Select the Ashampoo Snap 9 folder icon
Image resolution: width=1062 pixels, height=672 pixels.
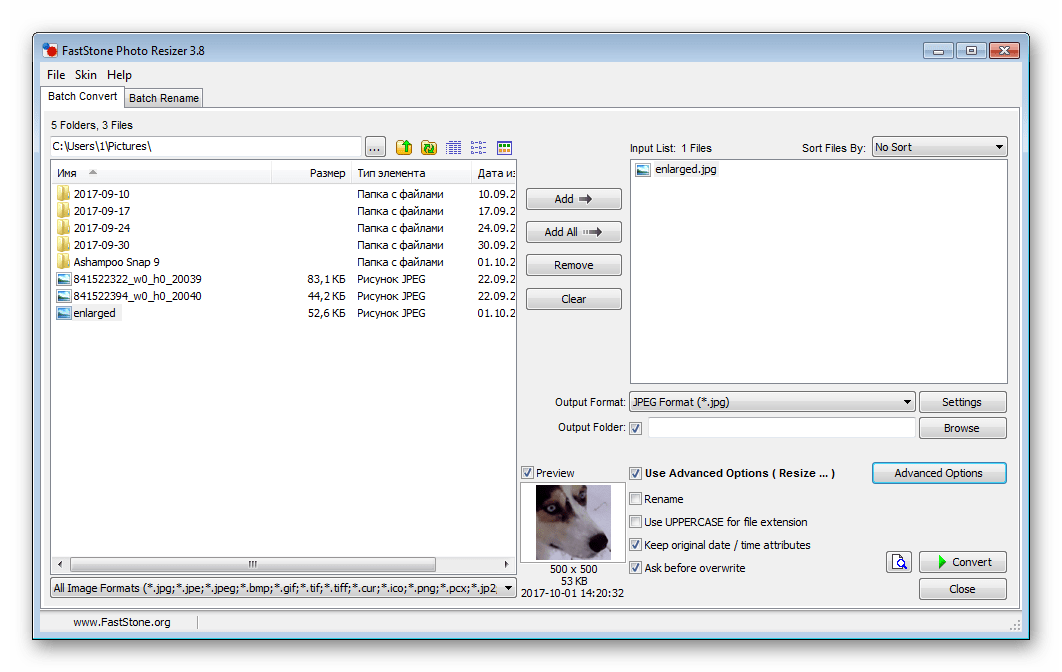point(63,261)
